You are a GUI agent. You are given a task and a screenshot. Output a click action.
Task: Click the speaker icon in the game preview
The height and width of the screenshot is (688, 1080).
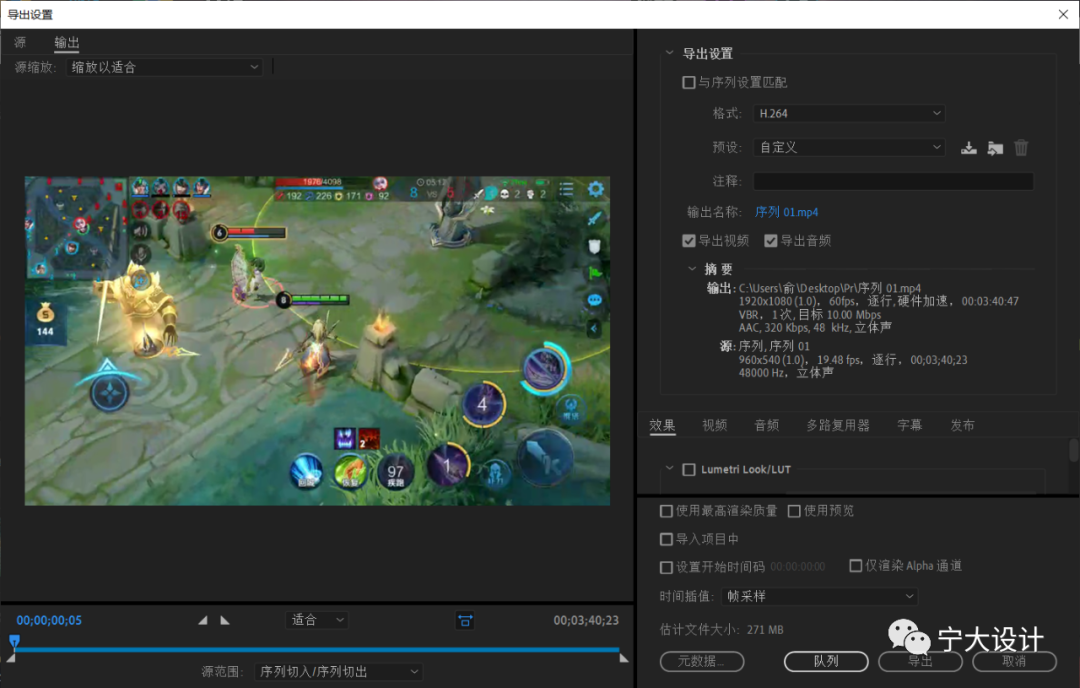tap(141, 231)
